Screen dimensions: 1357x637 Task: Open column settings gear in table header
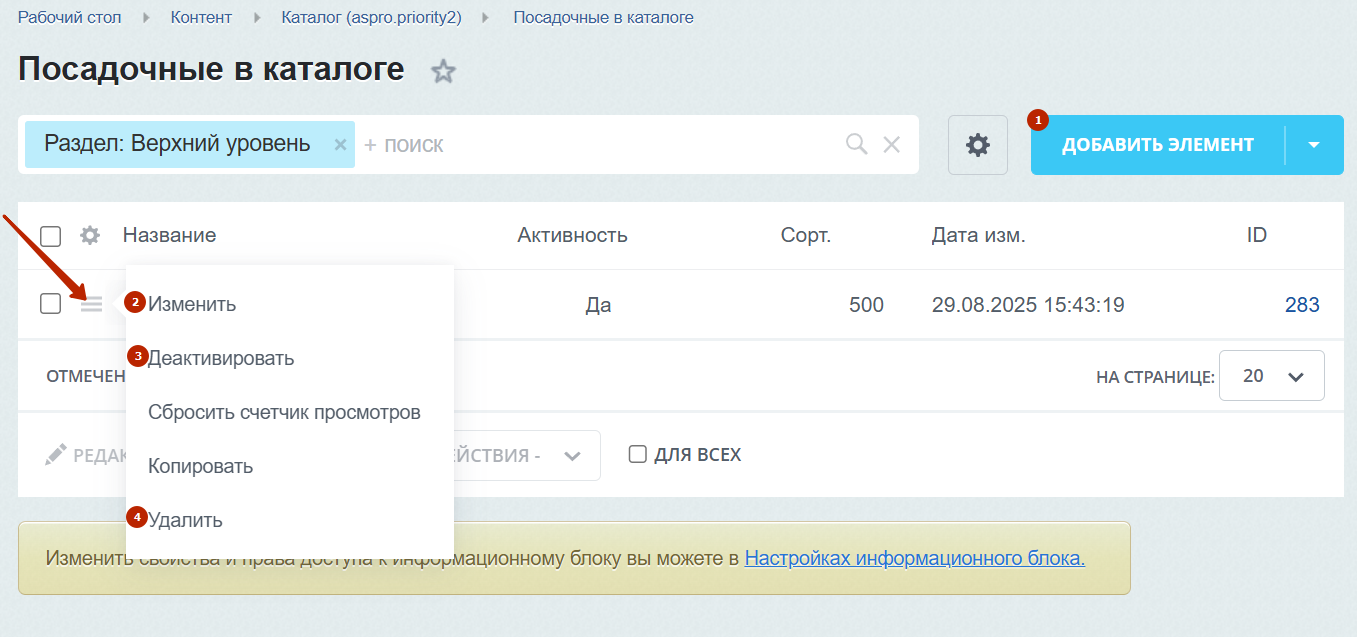click(90, 236)
